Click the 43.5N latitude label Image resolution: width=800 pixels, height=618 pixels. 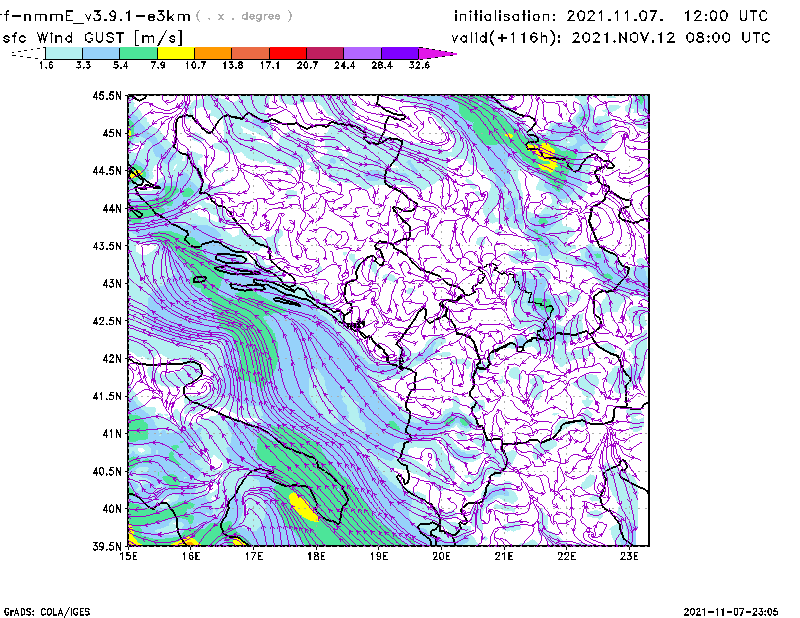[107, 246]
